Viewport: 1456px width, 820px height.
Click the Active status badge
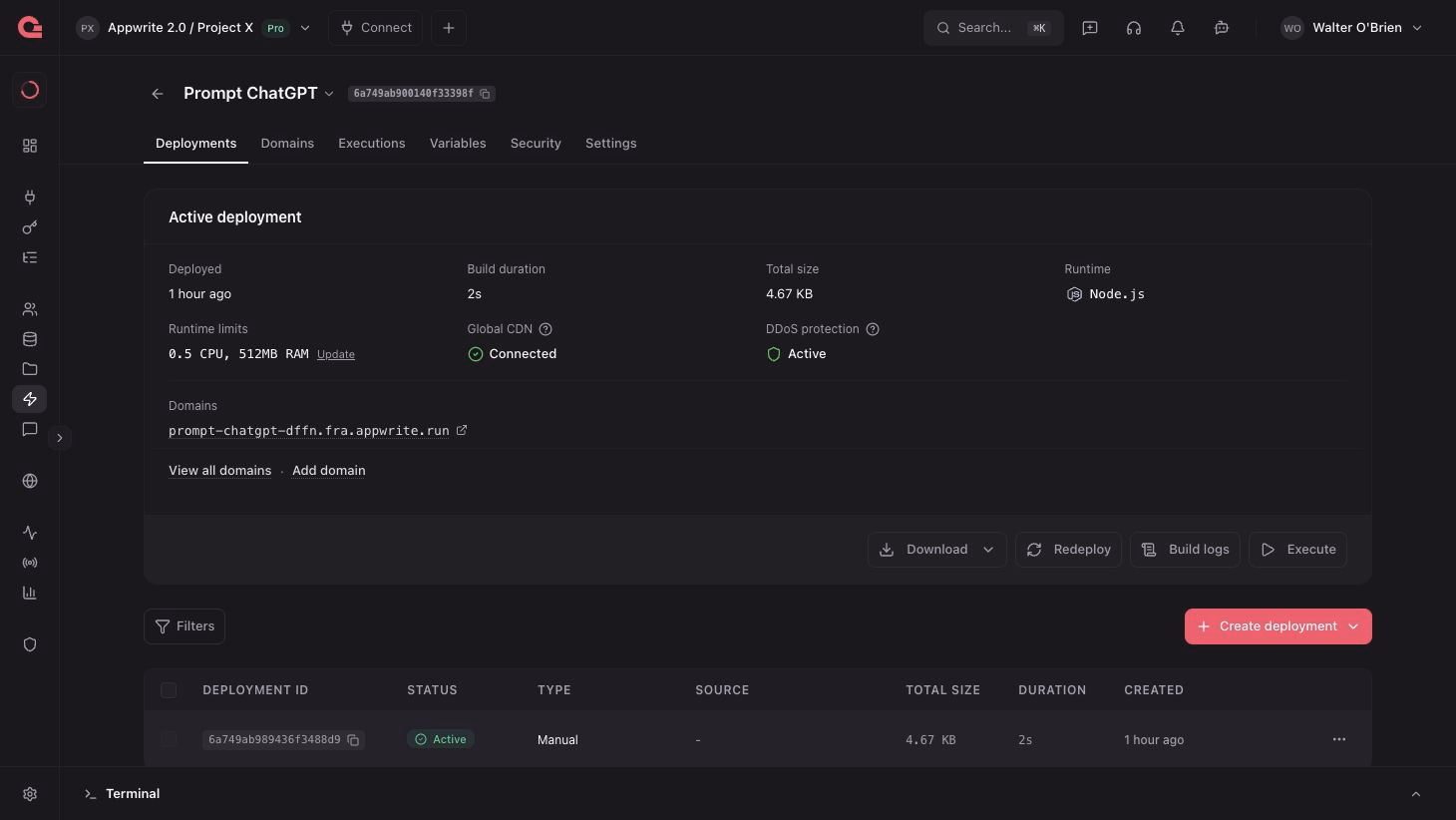click(441, 739)
